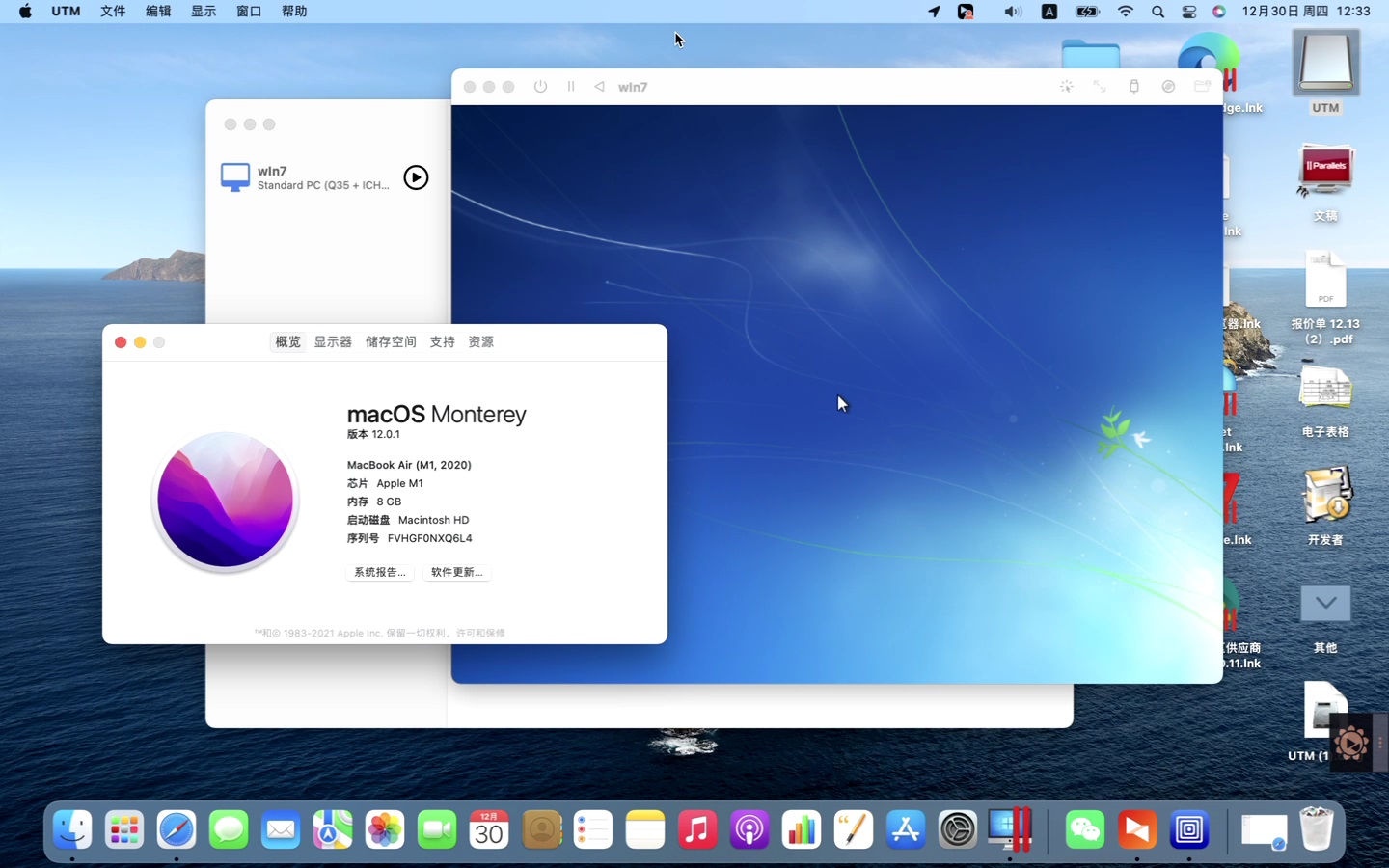Click the location arrow icon in menu bar
1389x868 pixels.
pyautogui.click(x=934, y=12)
